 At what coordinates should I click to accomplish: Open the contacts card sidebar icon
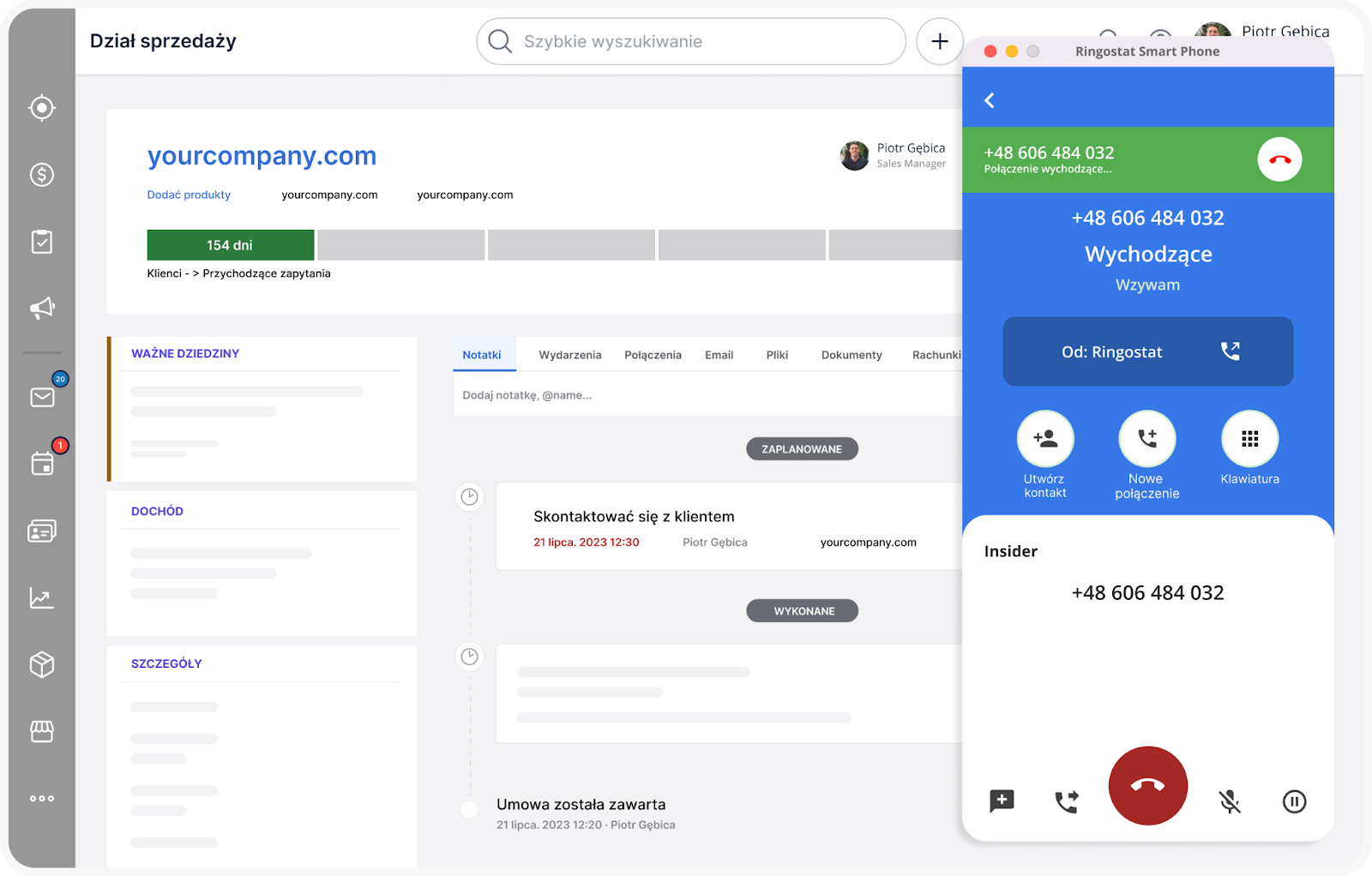pyautogui.click(x=42, y=531)
